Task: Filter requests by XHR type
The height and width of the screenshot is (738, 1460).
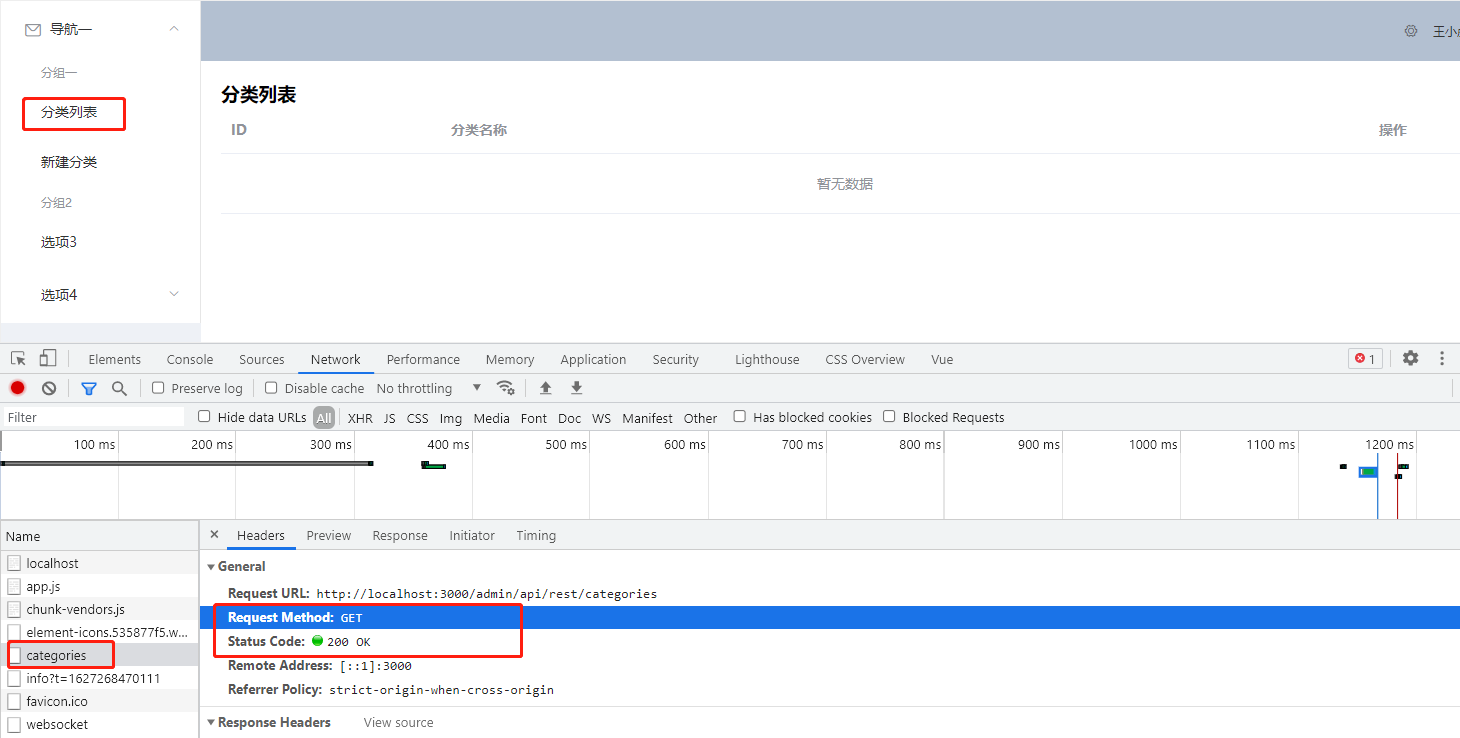Action: coord(360,418)
